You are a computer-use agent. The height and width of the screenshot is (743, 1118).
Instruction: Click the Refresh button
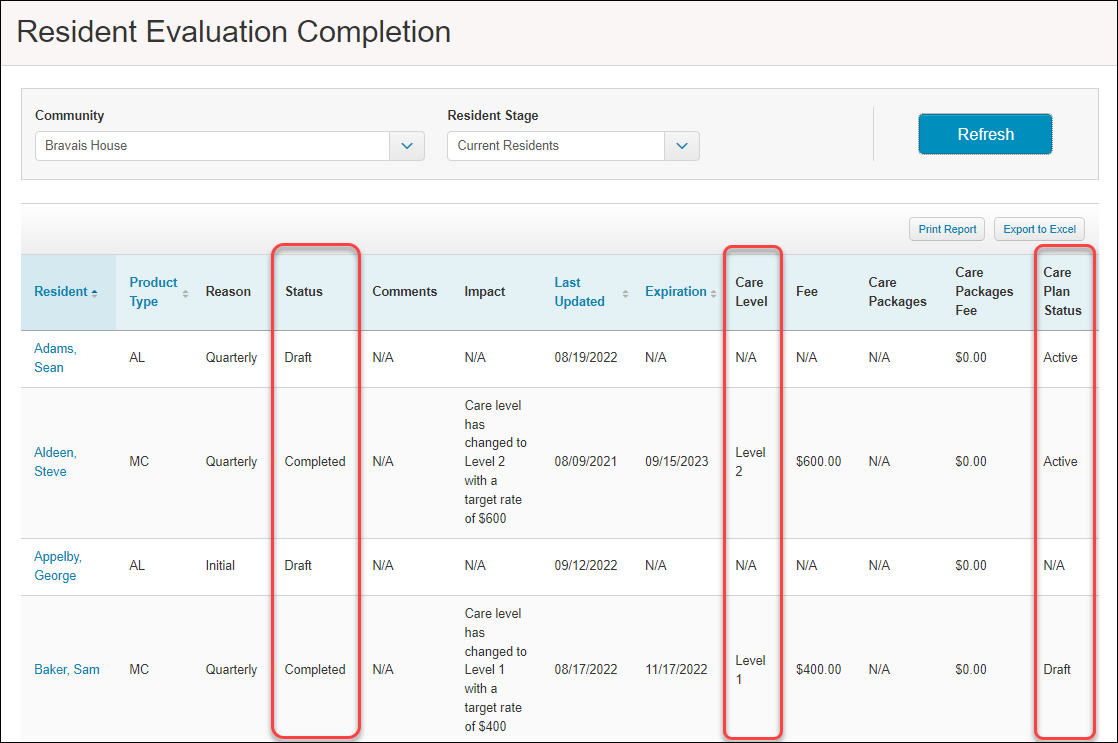(x=985, y=134)
